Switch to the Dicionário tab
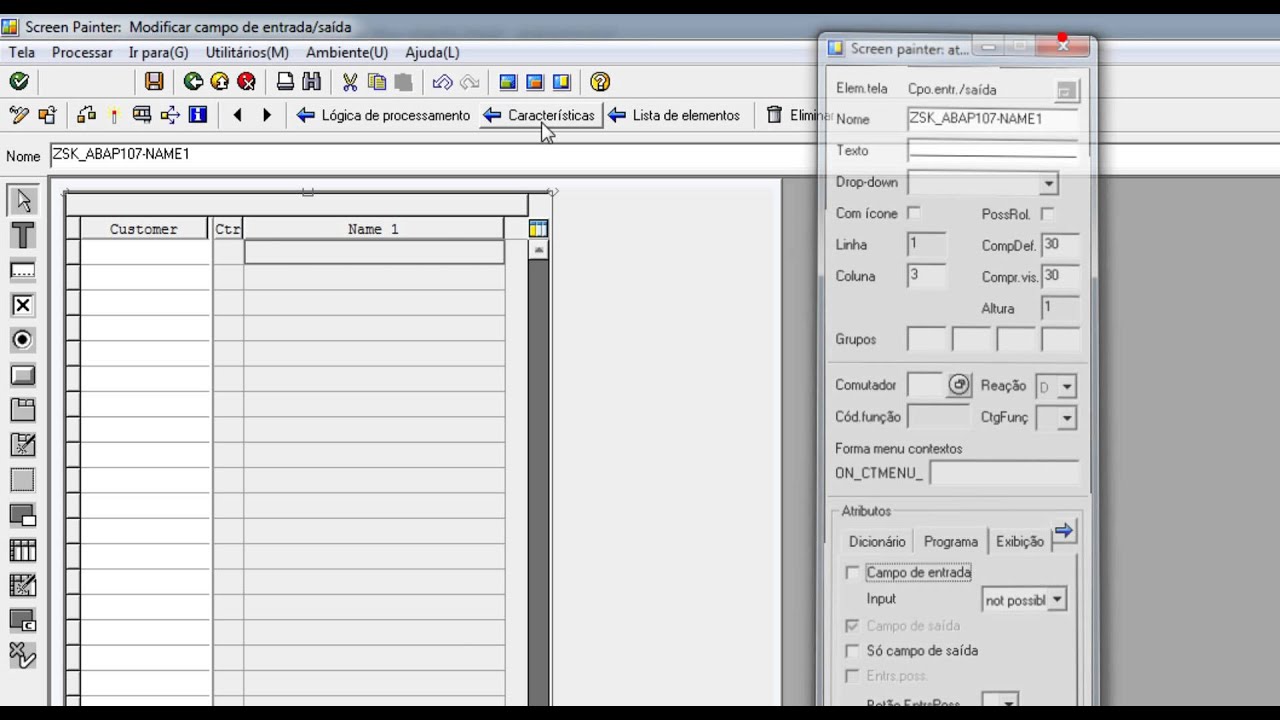Image resolution: width=1280 pixels, height=720 pixels. (877, 542)
